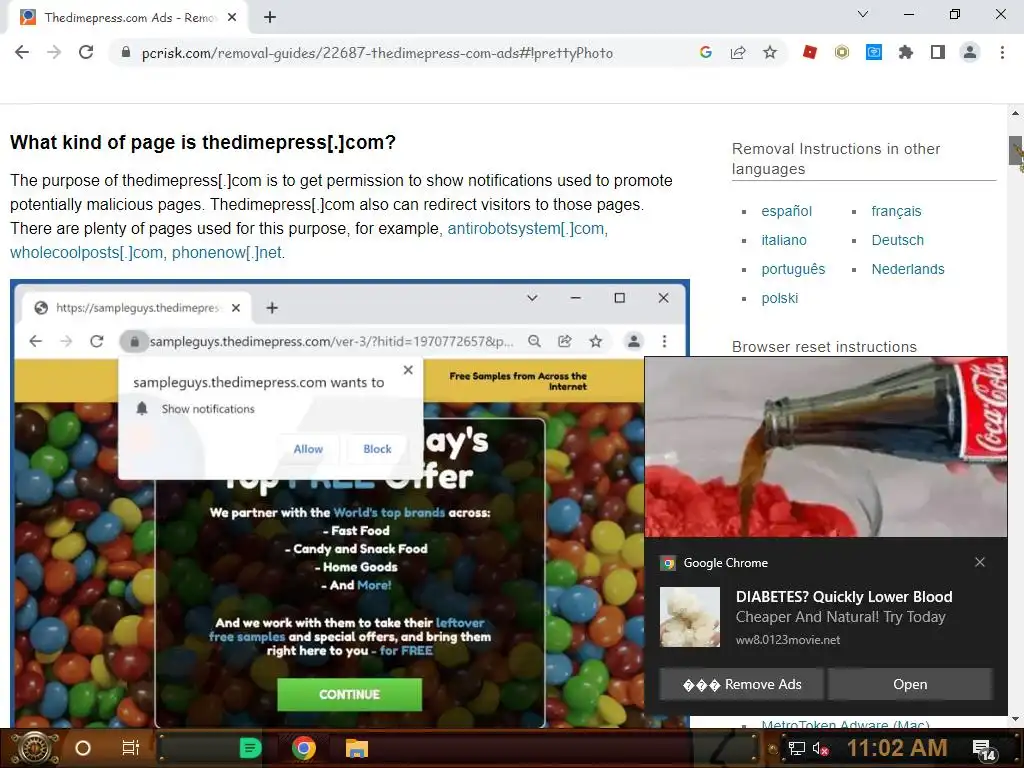The height and width of the screenshot is (768, 1024).
Task: Open File Explorer from the taskbar
Action: (357, 748)
